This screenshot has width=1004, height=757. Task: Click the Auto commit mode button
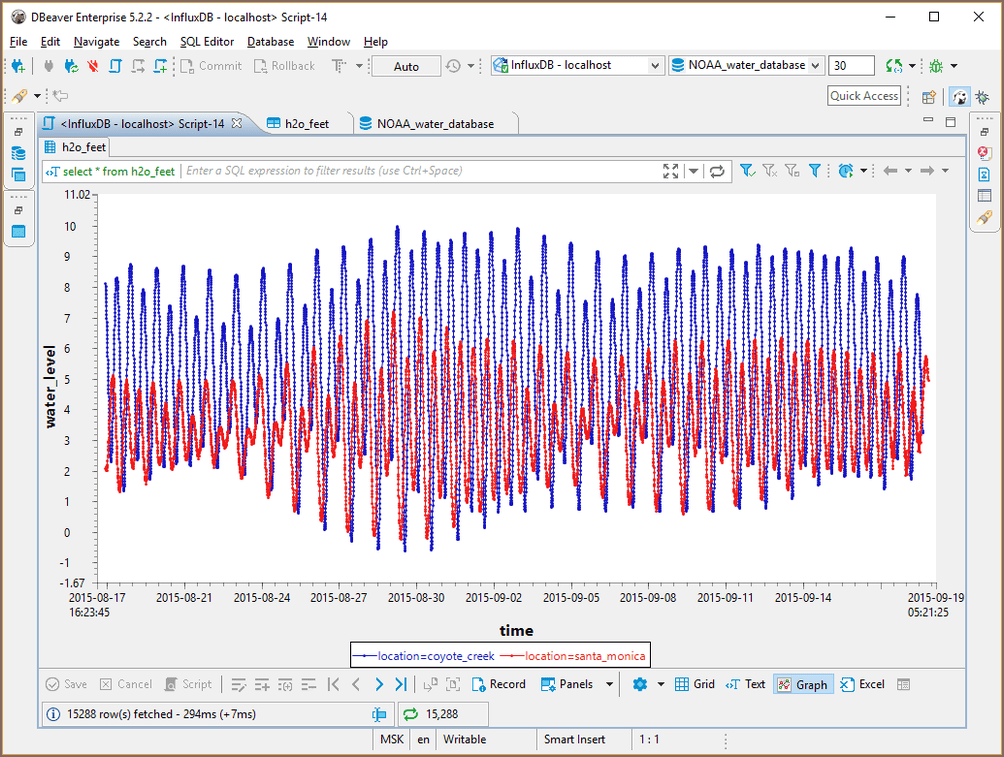[406, 66]
